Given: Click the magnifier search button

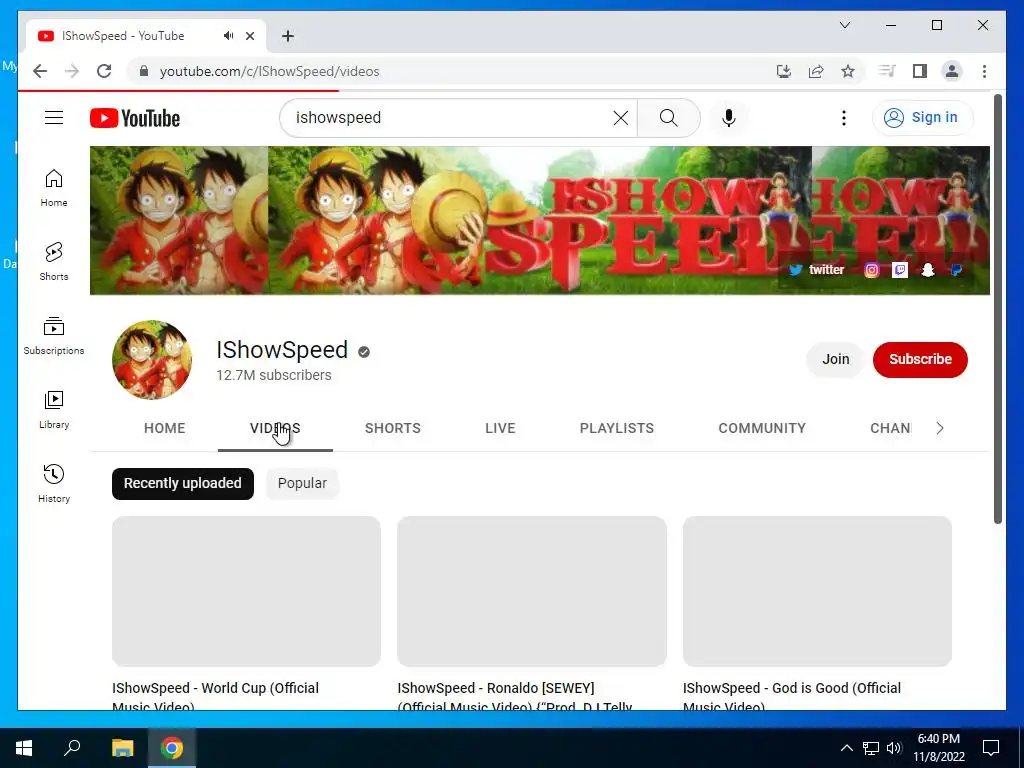Looking at the screenshot, I should (x=668, y=118).
